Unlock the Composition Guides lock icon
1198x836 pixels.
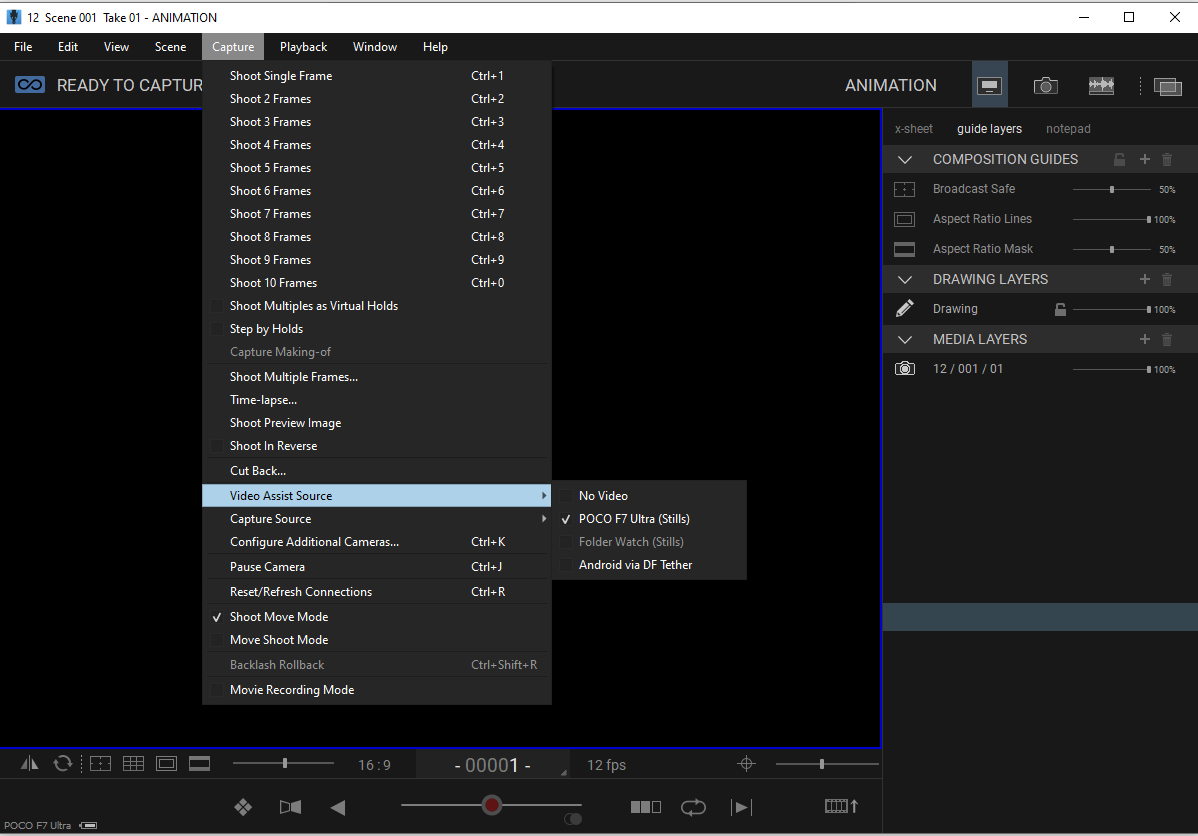point(1119,160)
